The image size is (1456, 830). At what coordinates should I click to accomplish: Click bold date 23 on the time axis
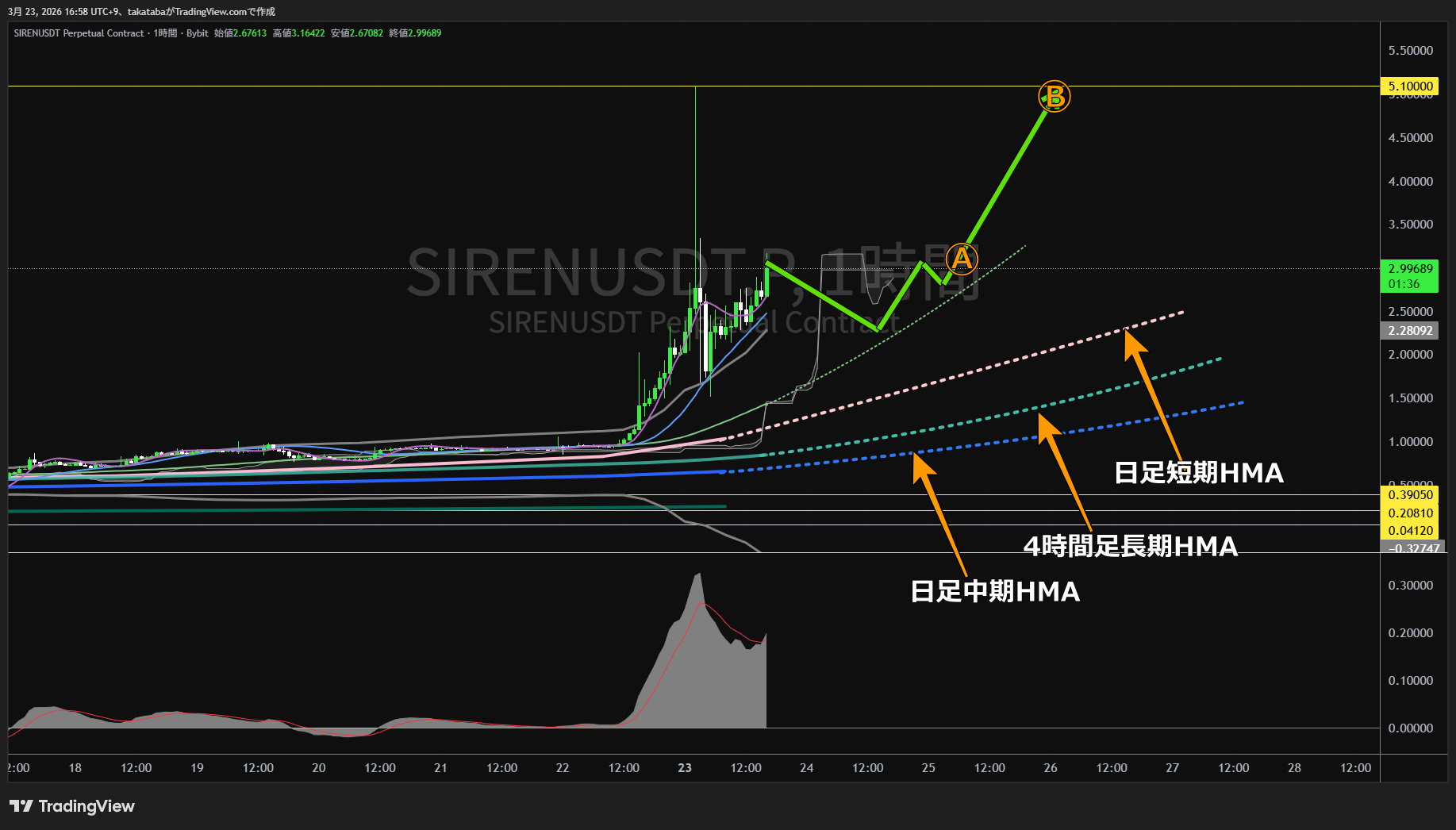tap(685, 768)
